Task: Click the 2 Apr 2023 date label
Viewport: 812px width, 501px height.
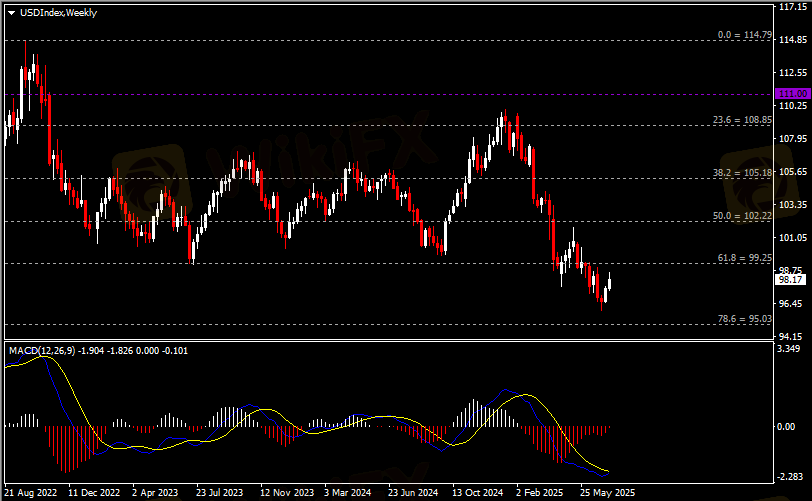Action: (155, 492)
